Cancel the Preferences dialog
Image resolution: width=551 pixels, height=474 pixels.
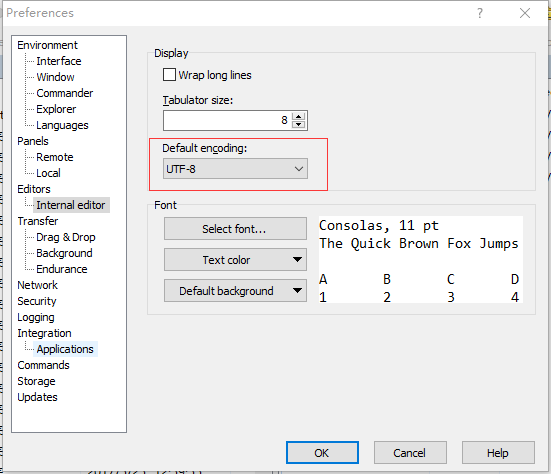tap(410, 453)
